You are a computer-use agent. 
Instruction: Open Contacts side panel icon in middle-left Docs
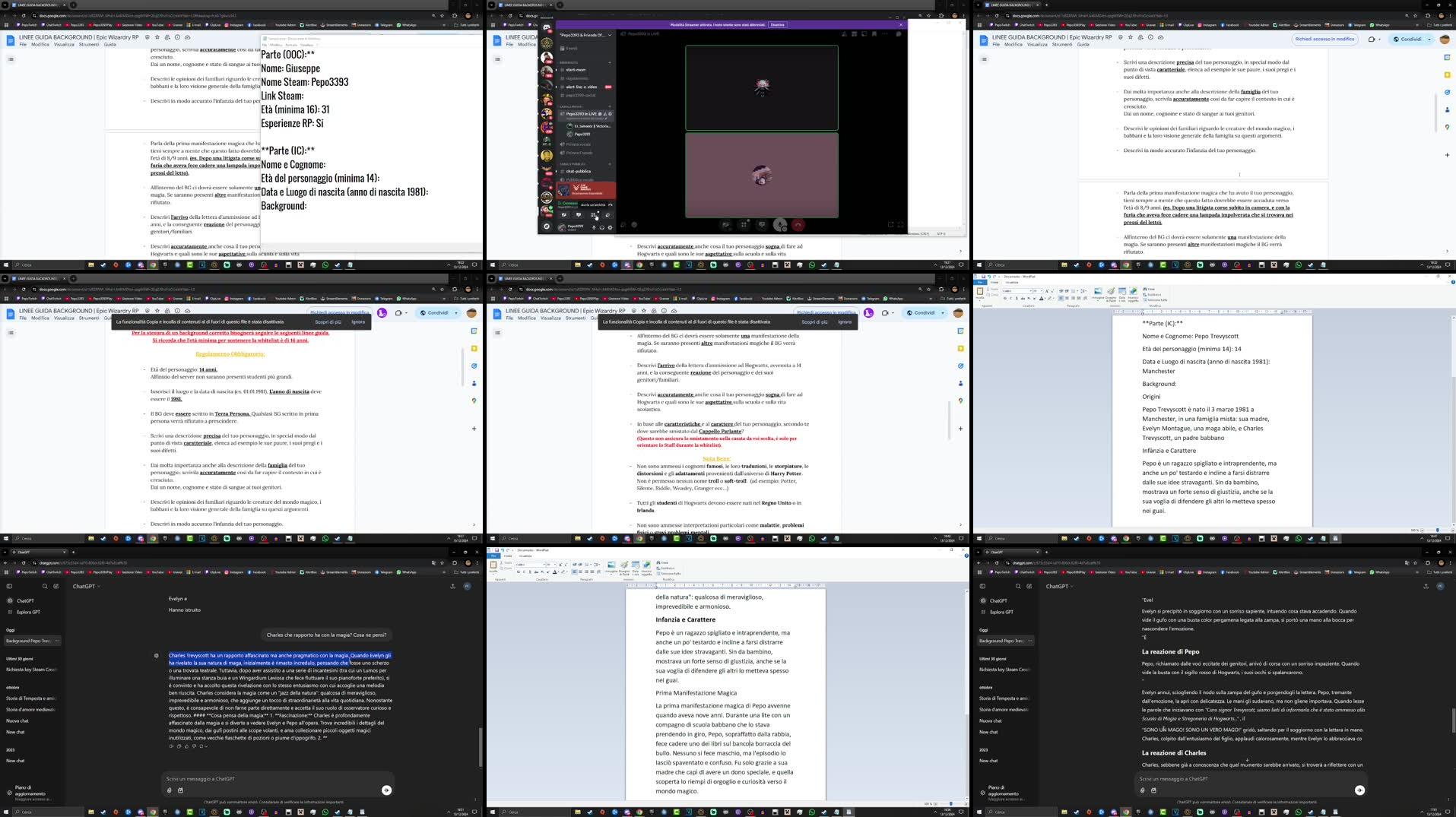tap(474, 383)
